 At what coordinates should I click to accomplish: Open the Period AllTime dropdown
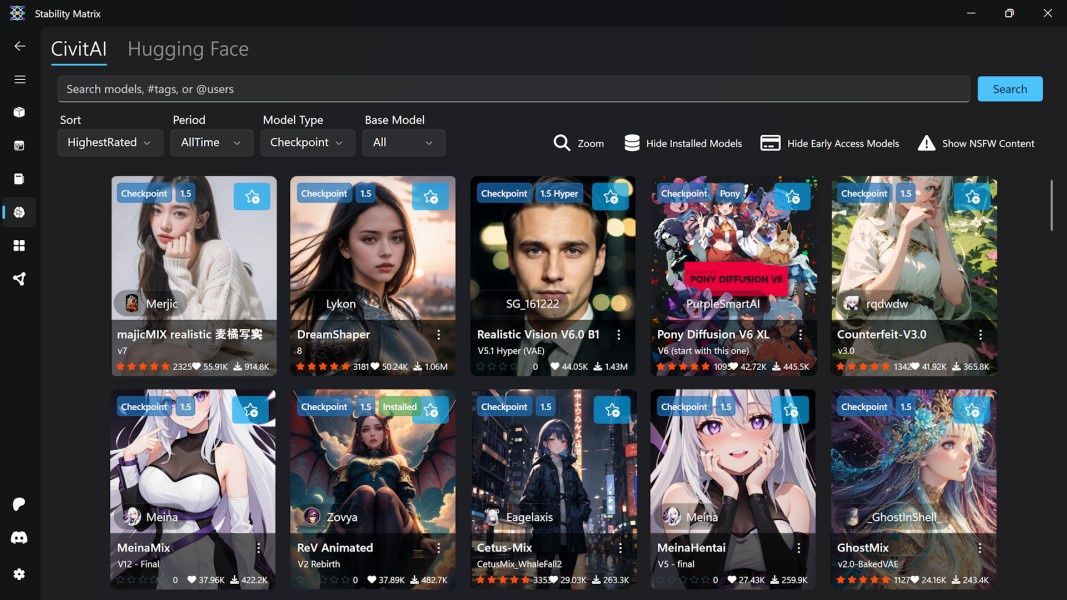tap(212, 143)
